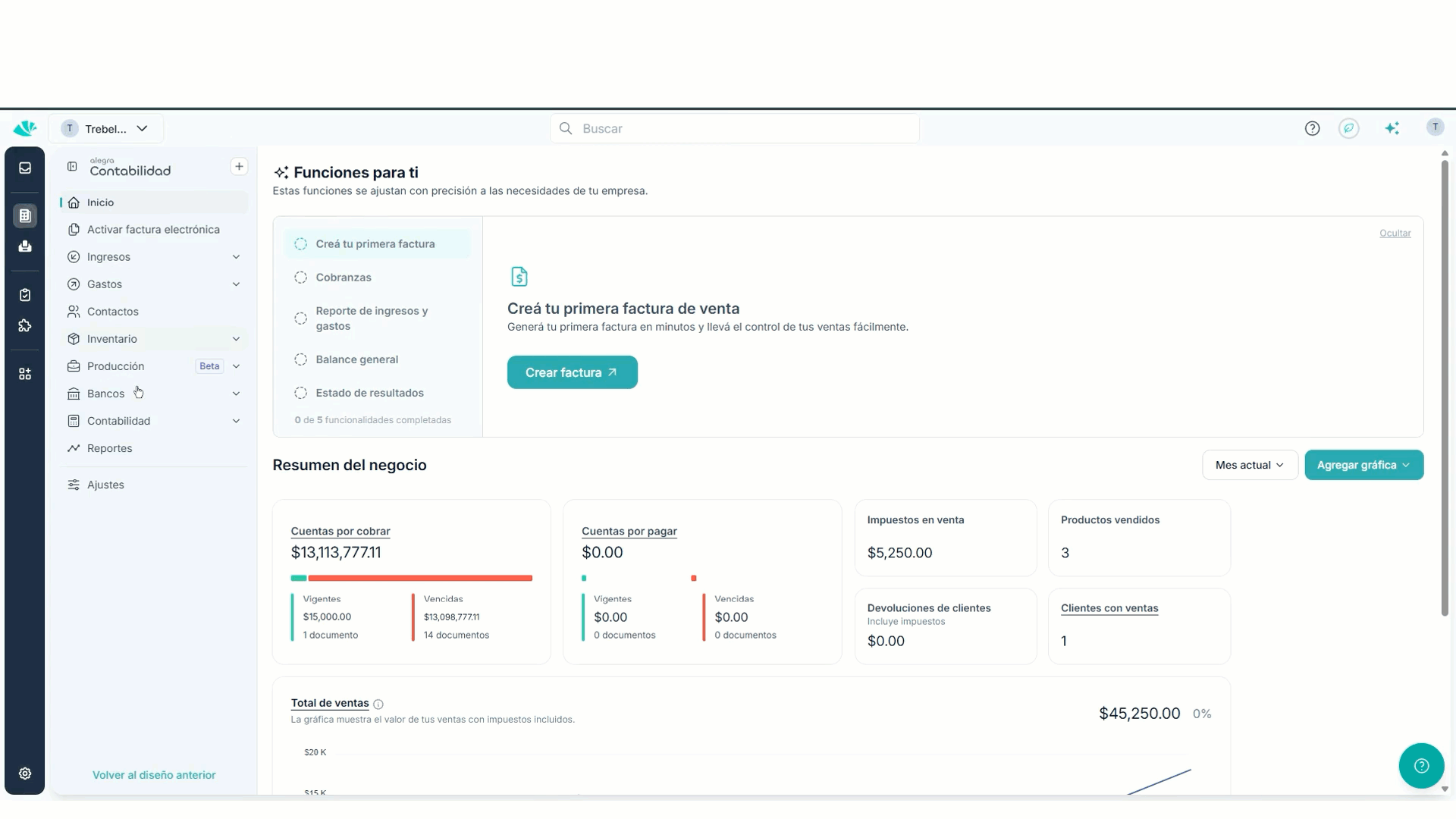Open the Trebel company switcher dropdown
The image size is (1456, 819).
click(106, 129)
